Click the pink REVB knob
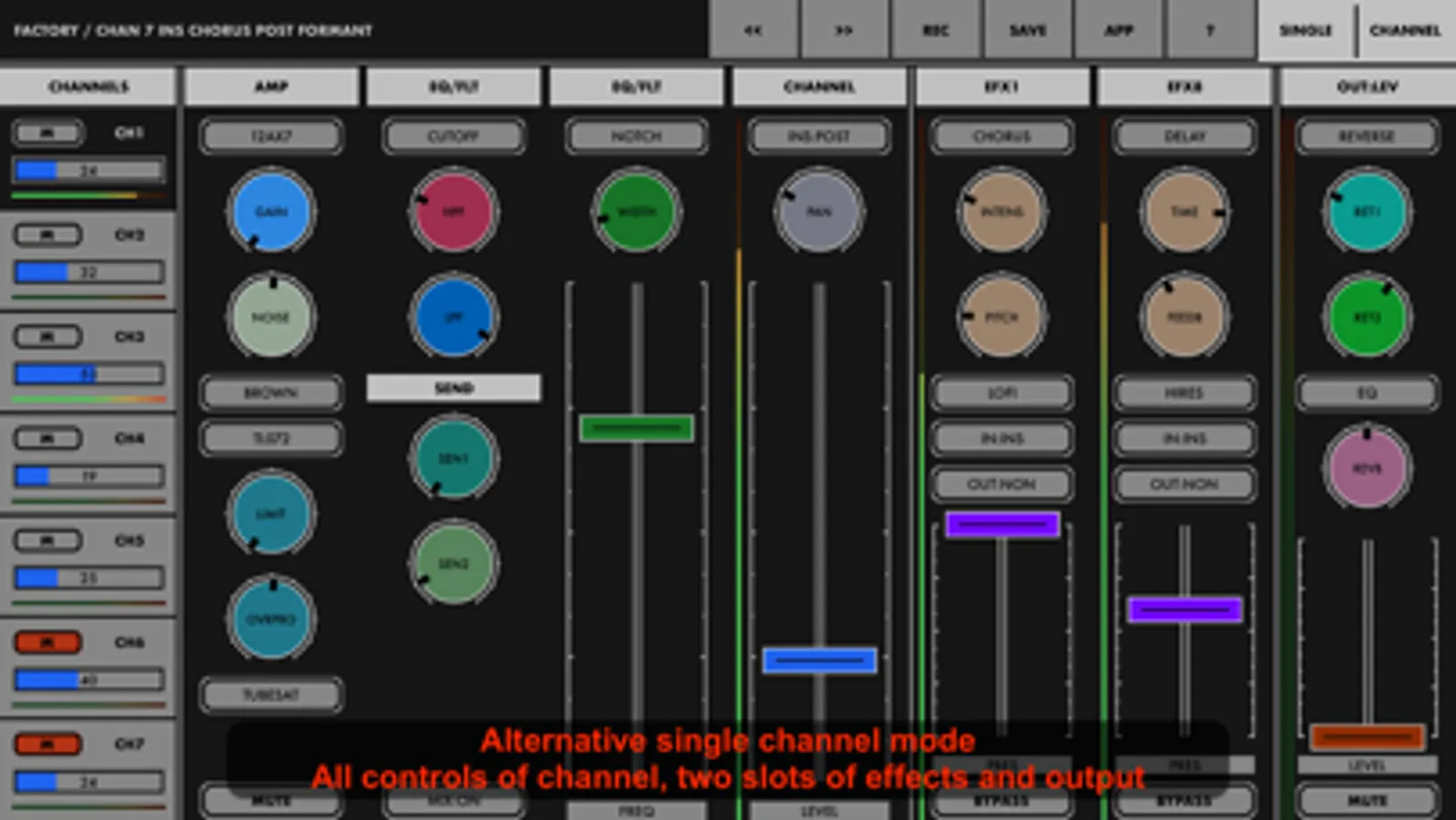The height and width of the screenshot is (820, 1456). tap(1367, 468)
